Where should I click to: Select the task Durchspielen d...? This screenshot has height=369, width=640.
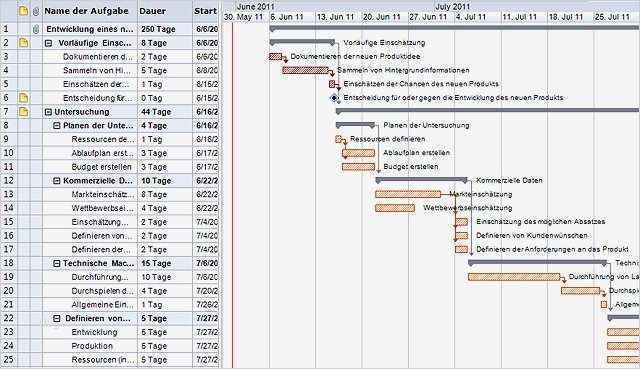[102, 291]
